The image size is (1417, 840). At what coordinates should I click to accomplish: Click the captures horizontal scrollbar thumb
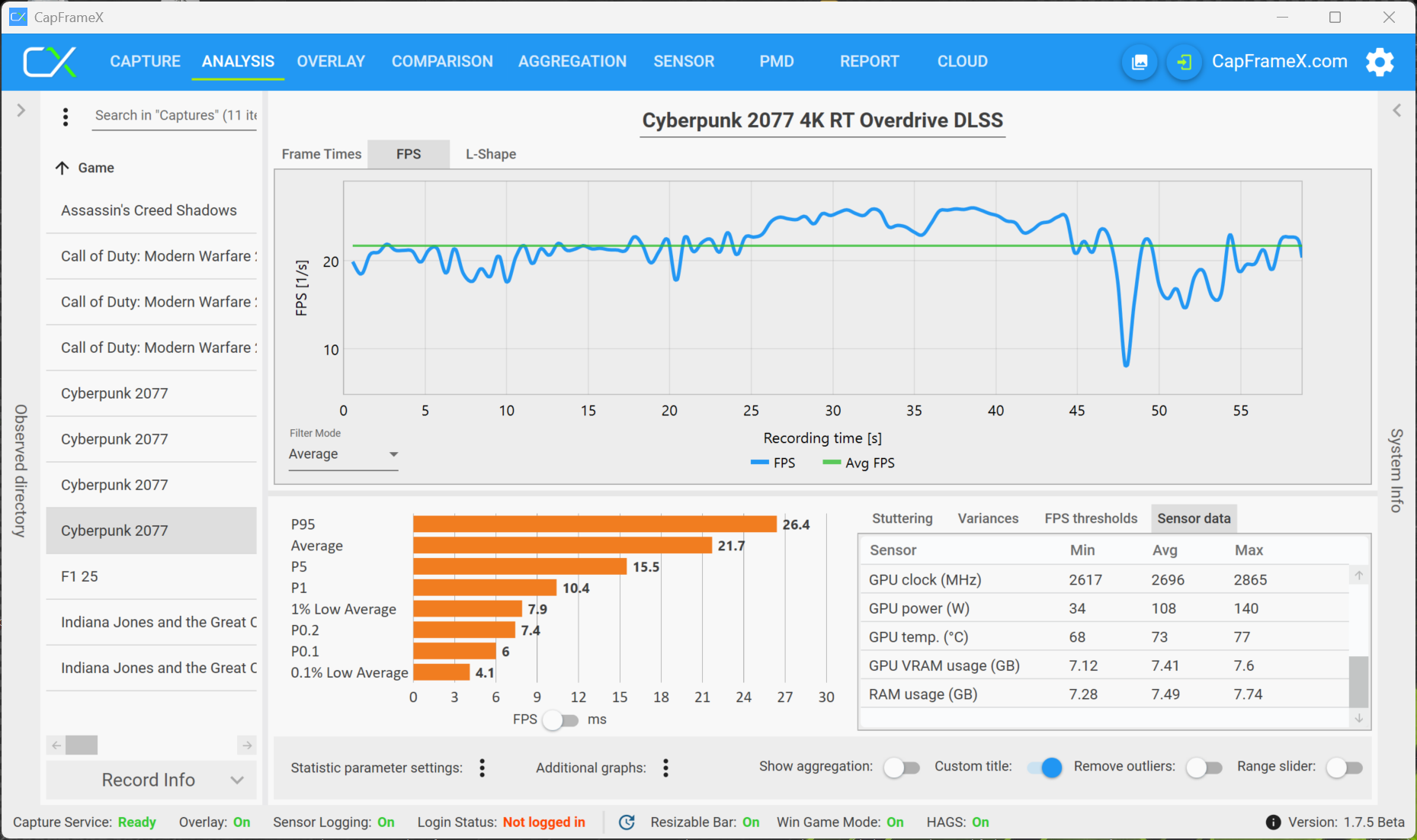(x=82, y=745)
